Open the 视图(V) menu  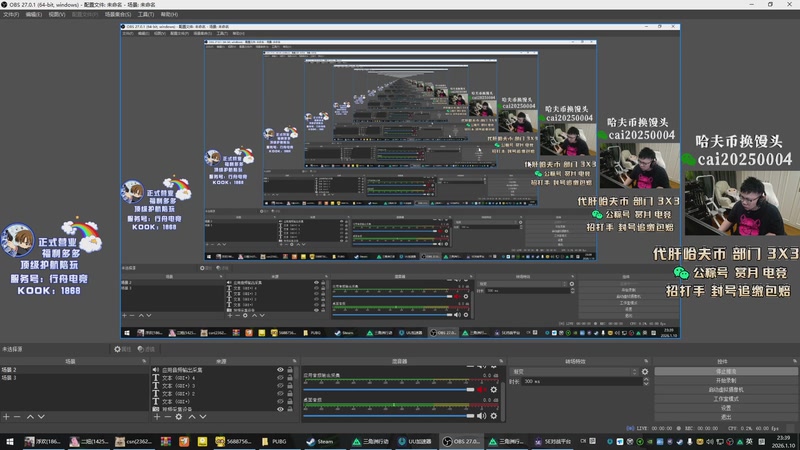pyautogui.click(x=57, y=14)
